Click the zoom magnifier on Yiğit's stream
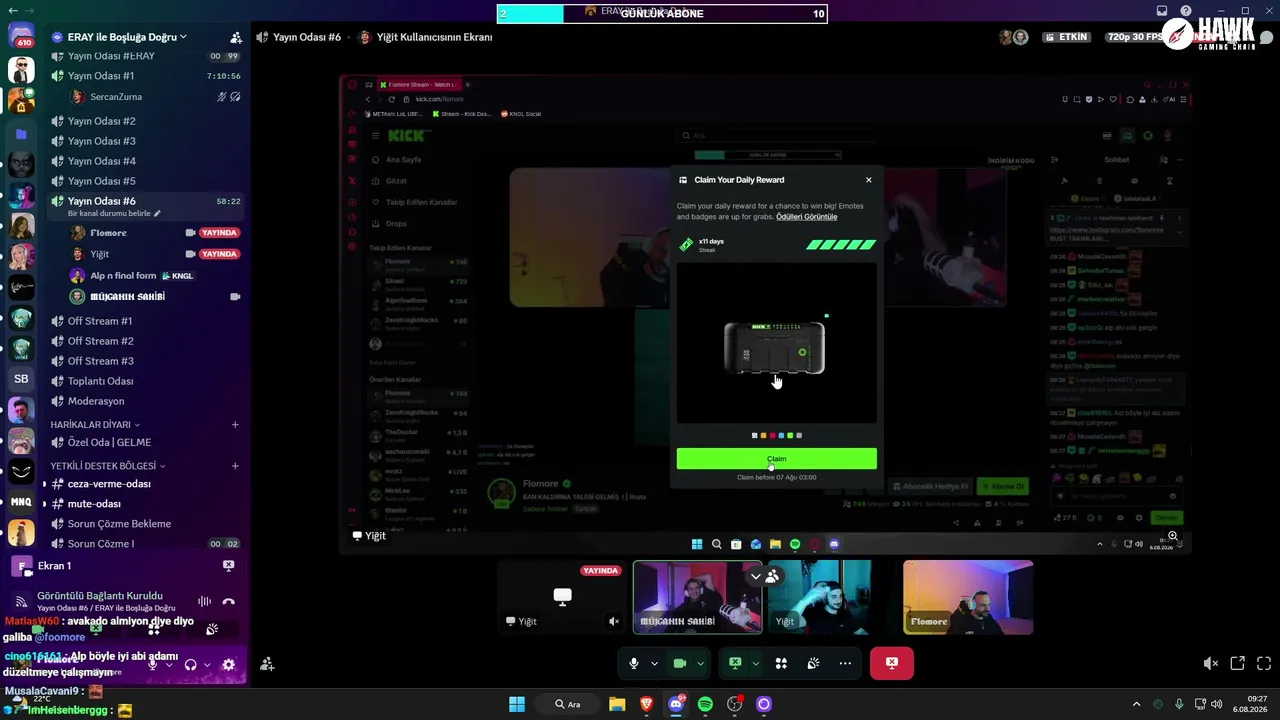1280x720 pixels. tap(1173, 536)
